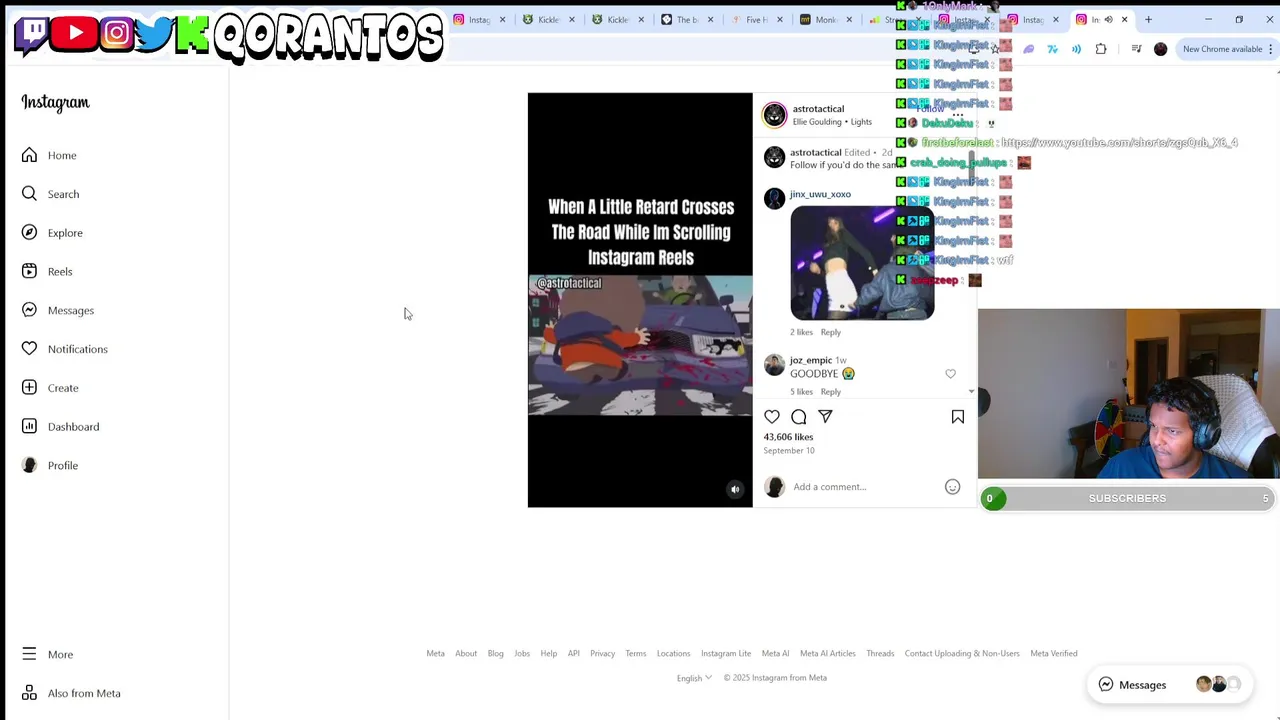Open the Threads footer link
Image resolution: width=1280 pixels, height=720 pixels.
point(880,653)
